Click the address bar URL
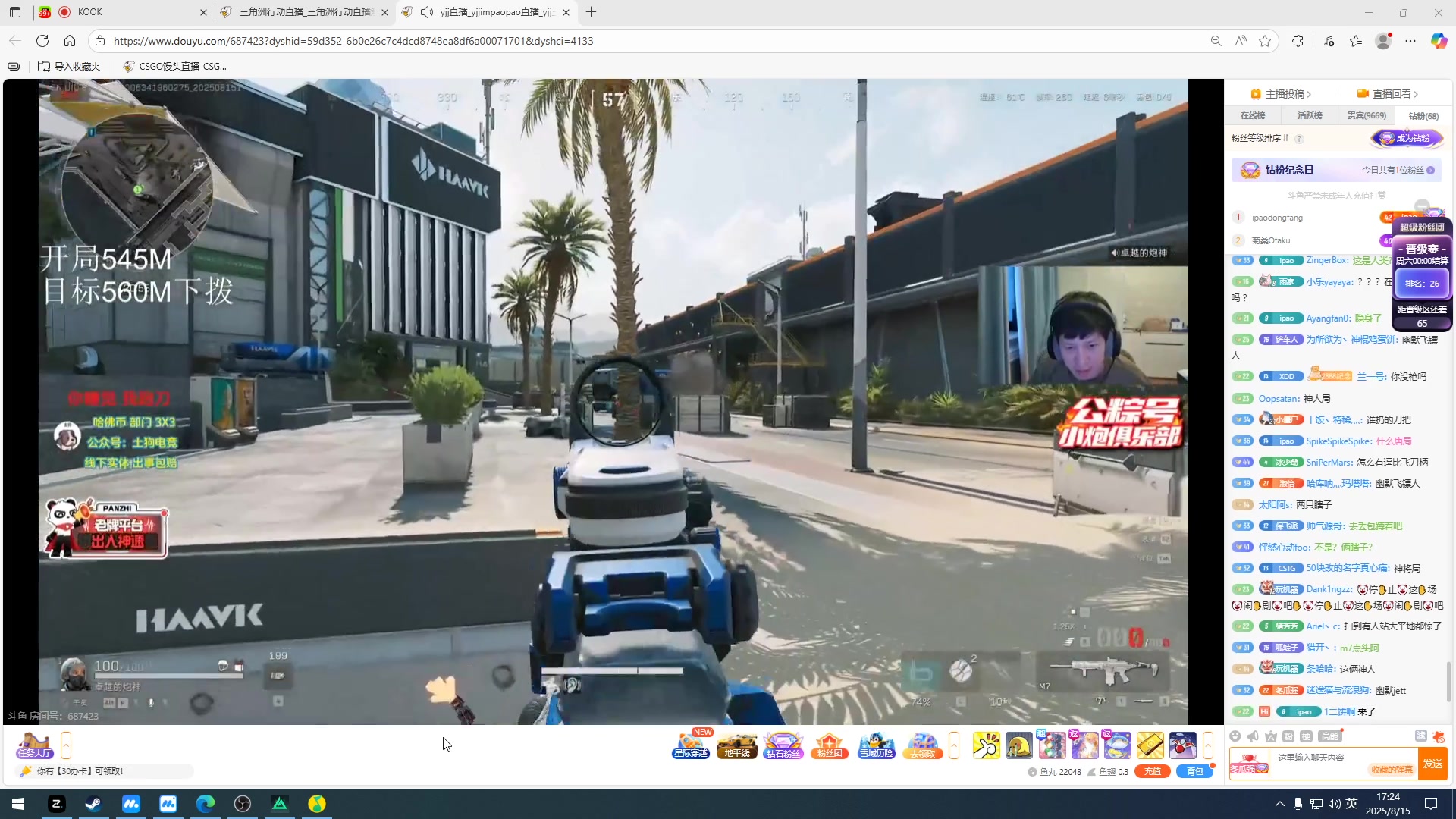The width and height of the screenshot is (1456, 819). [353, 41]
